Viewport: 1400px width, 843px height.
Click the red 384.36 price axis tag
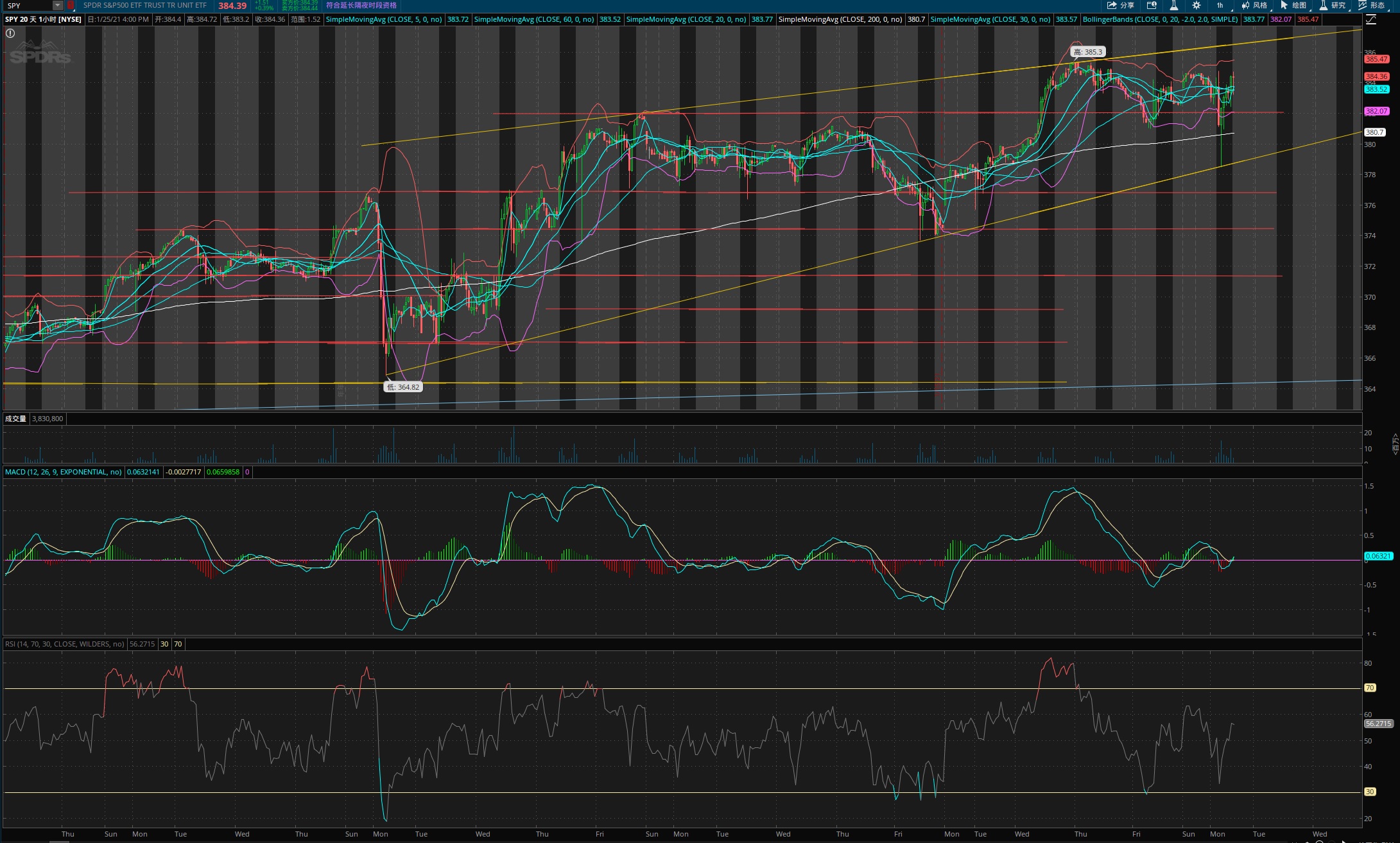1377,76
